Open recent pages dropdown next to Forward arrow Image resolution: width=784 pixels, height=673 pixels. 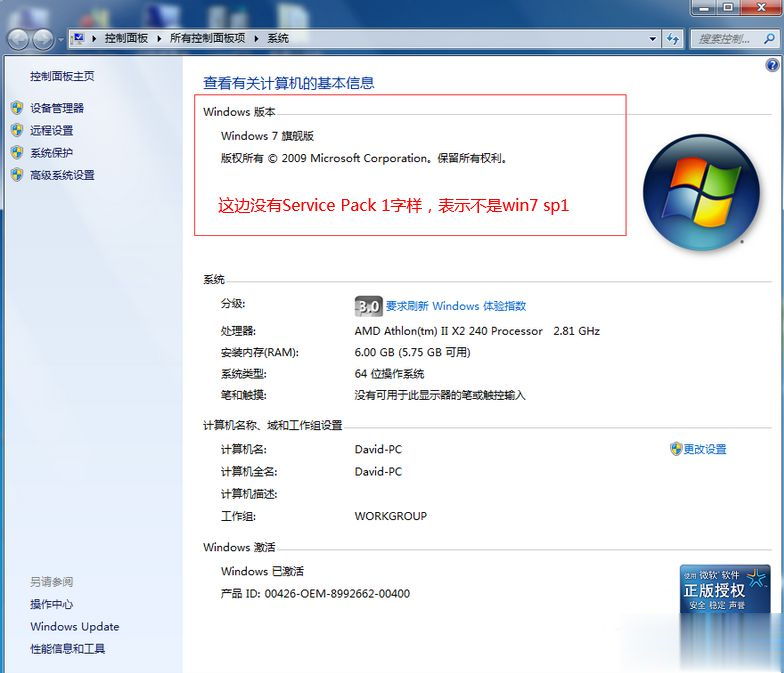(60, 39)
